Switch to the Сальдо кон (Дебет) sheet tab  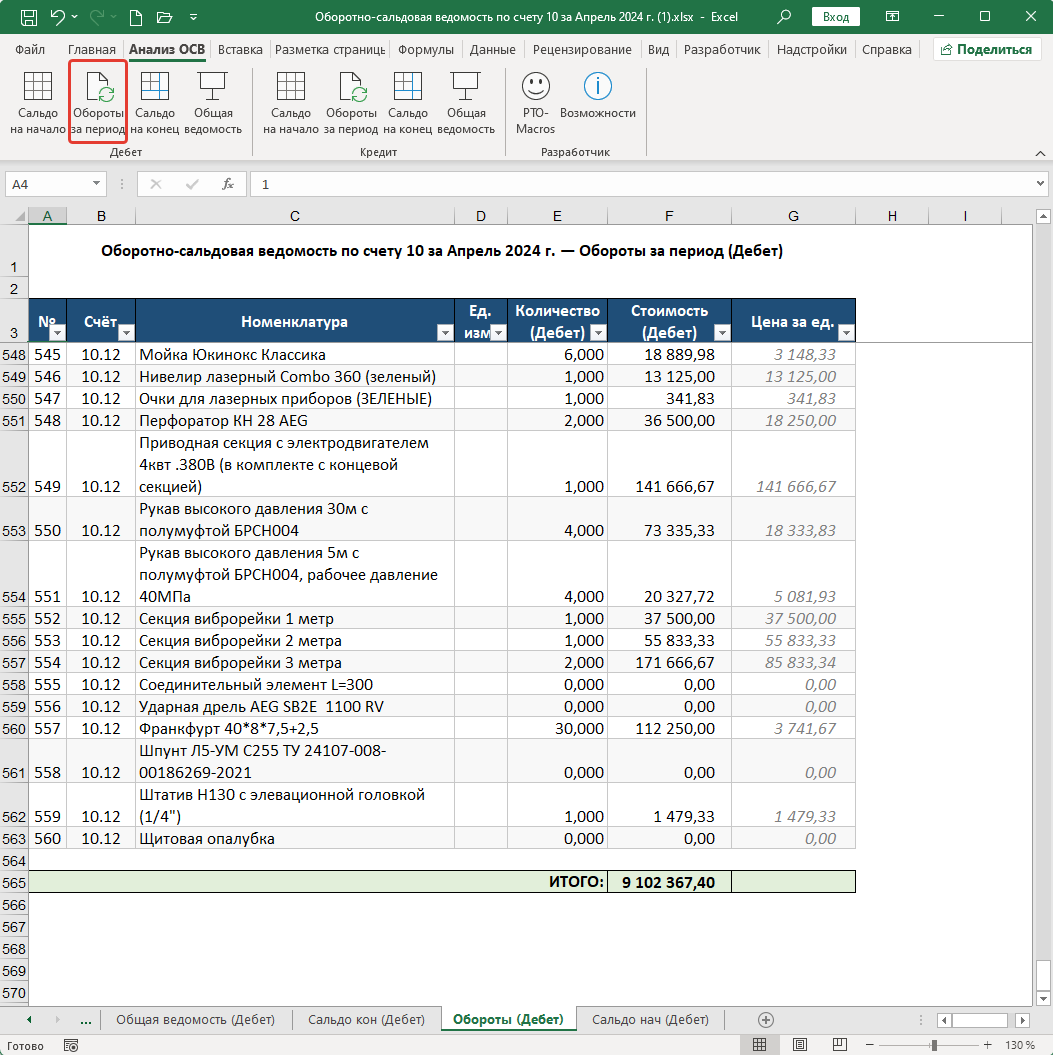point(366,1020)
